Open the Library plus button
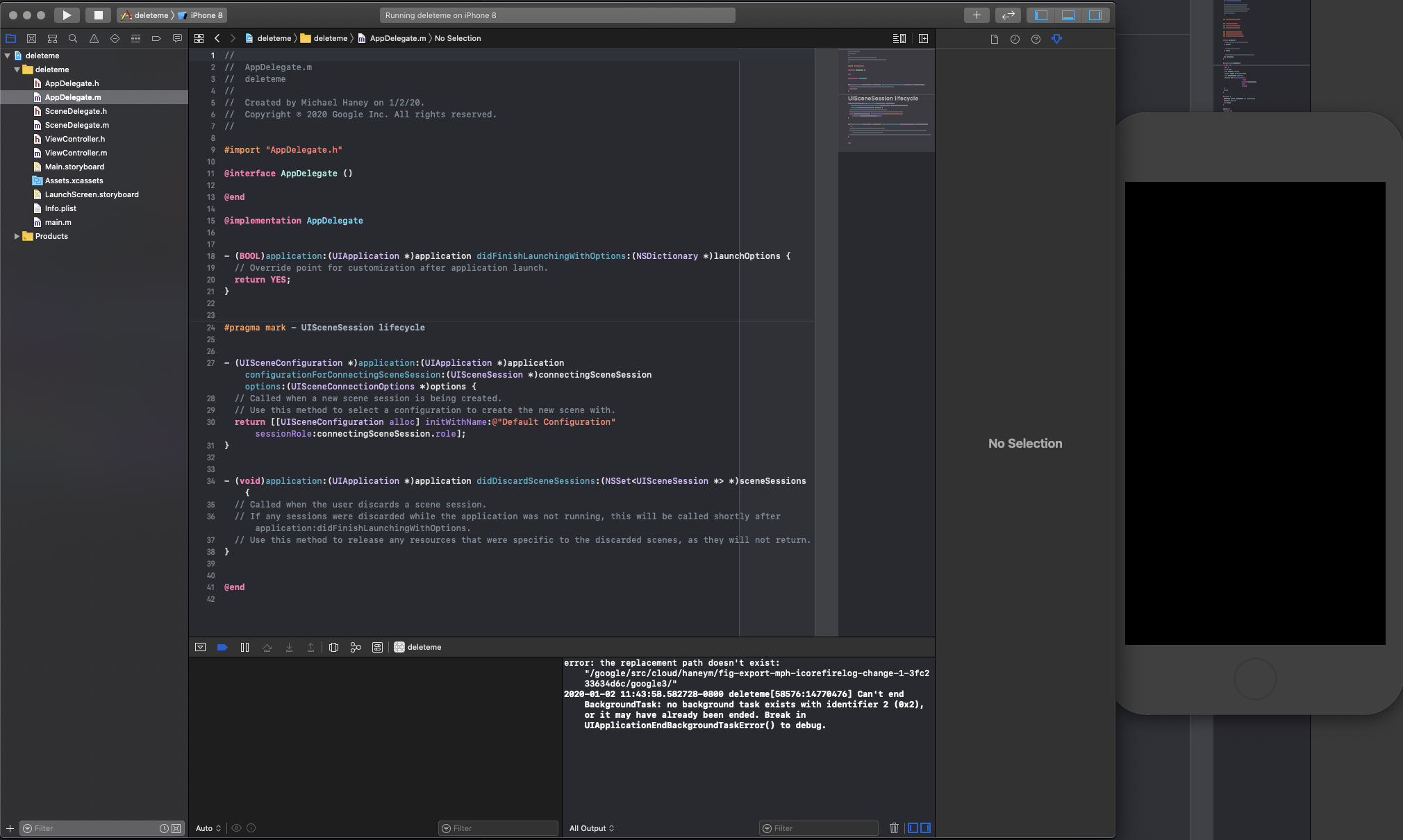Image resolution: width=1403 pixels, height=840 pixels. tap(977, 15)
